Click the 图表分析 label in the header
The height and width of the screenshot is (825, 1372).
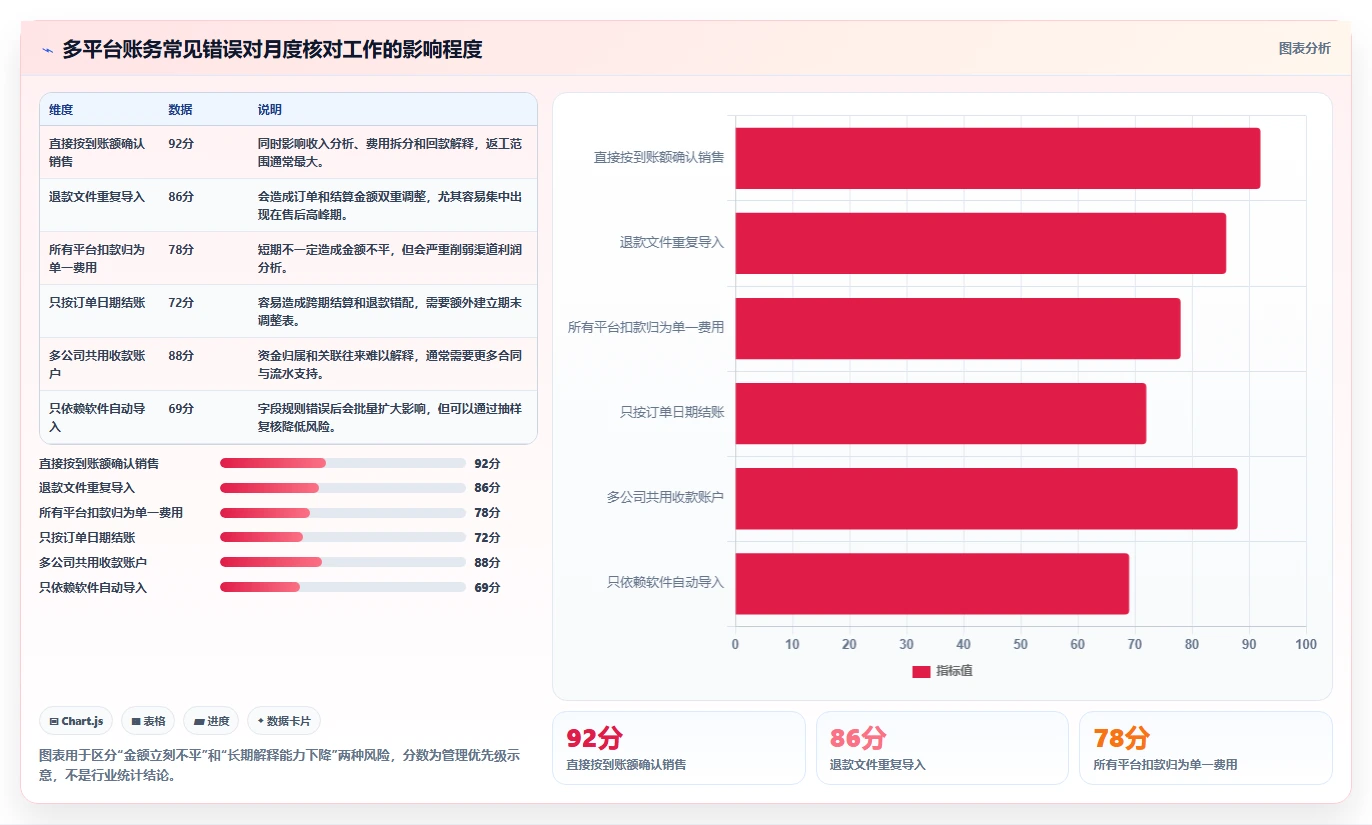coord(1304,48)
